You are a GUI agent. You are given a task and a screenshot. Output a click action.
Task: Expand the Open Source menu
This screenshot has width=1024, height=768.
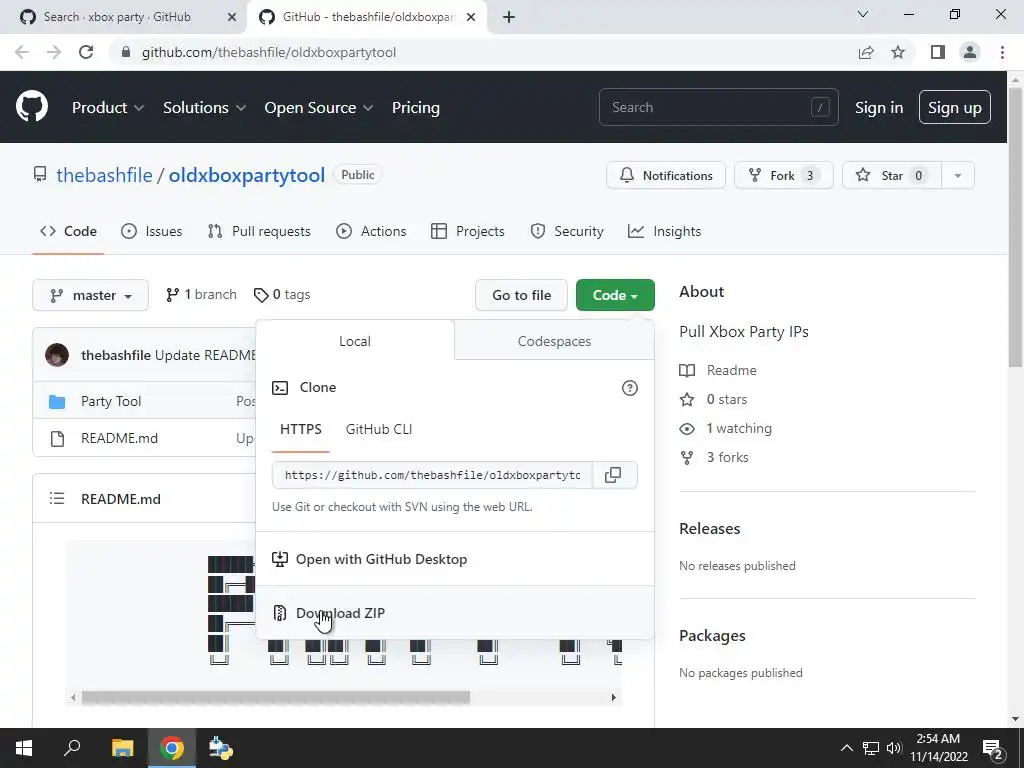[x=319, y=107]
